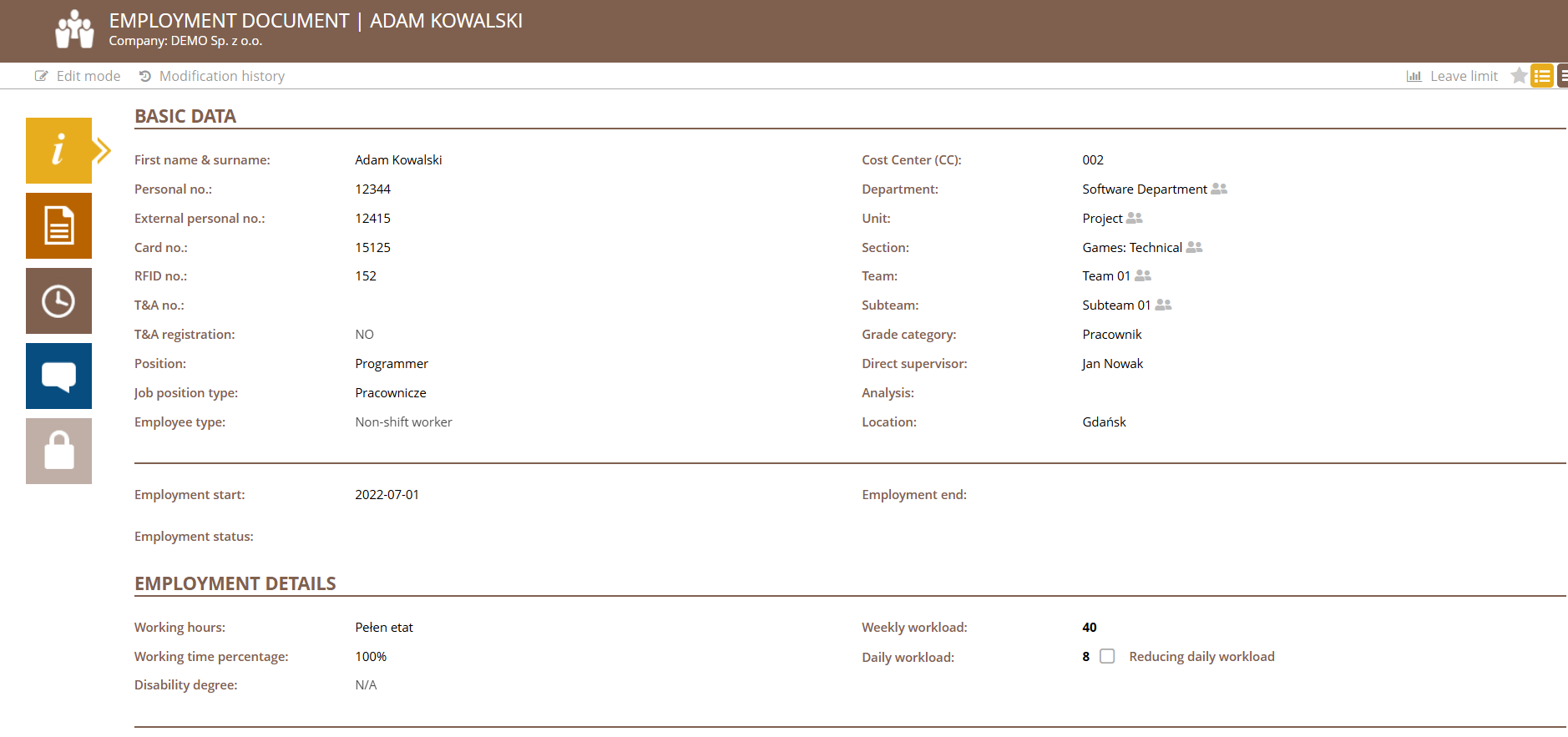
Task: Click the employees logo in header
Action: tap(74, 29)
